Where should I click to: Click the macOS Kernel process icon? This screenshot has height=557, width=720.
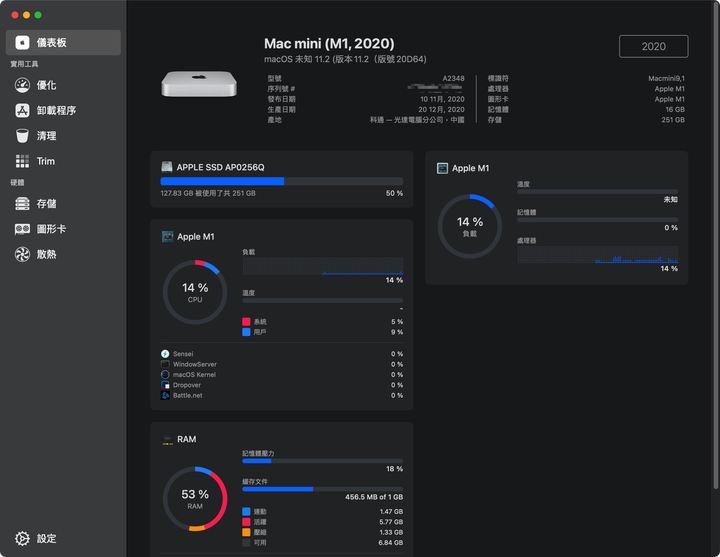(165, 375)
